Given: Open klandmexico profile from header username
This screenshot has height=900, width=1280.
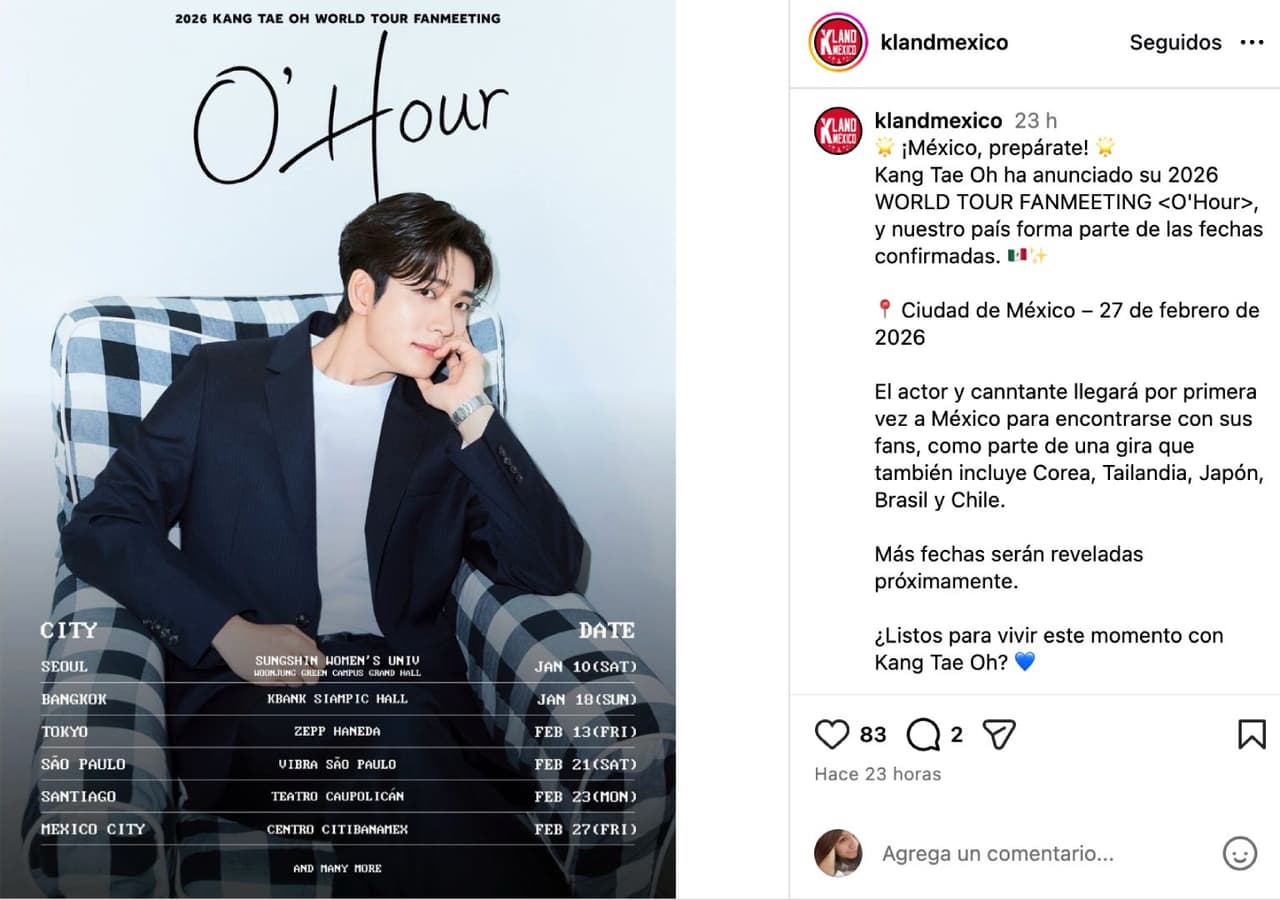Looking at the screenshot, I should 944,42.
